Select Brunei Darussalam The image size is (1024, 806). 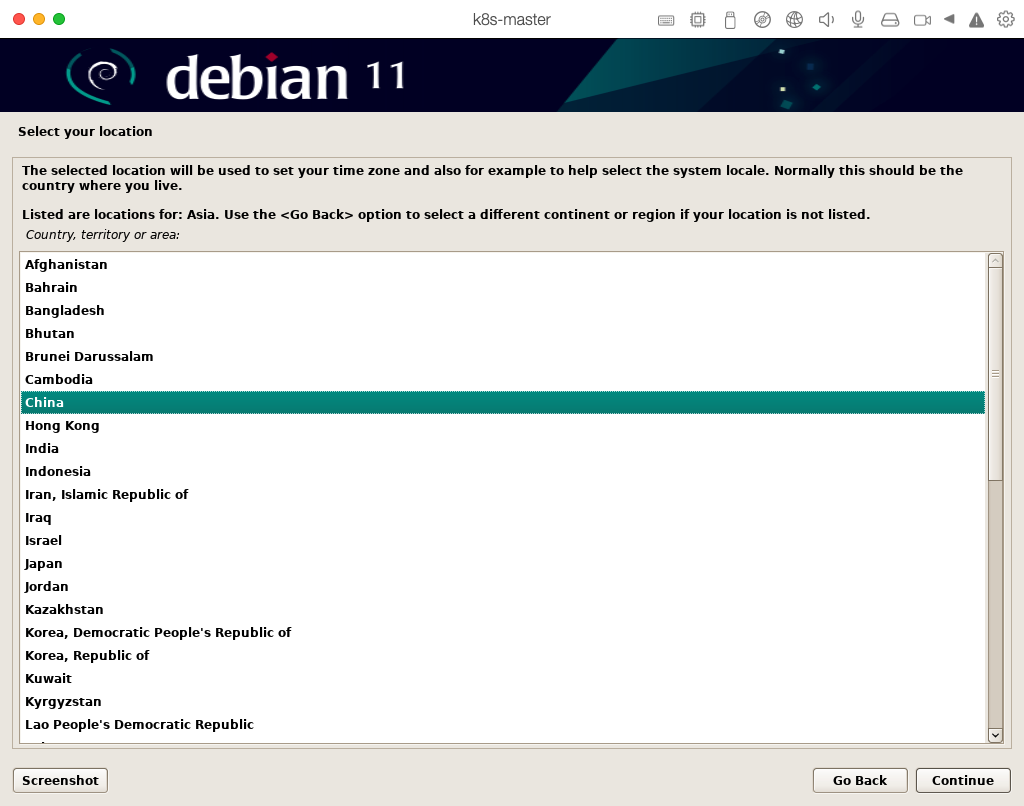point(502,357)
